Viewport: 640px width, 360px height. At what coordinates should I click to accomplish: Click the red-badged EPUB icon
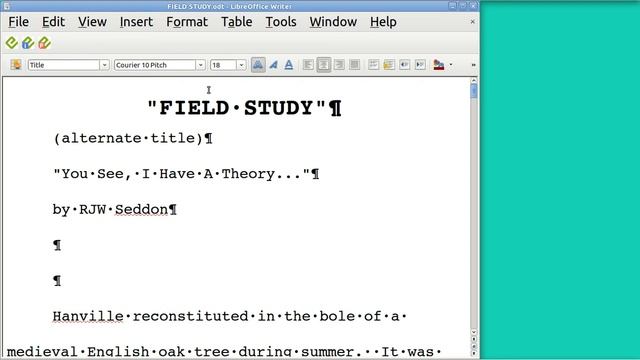44,43
